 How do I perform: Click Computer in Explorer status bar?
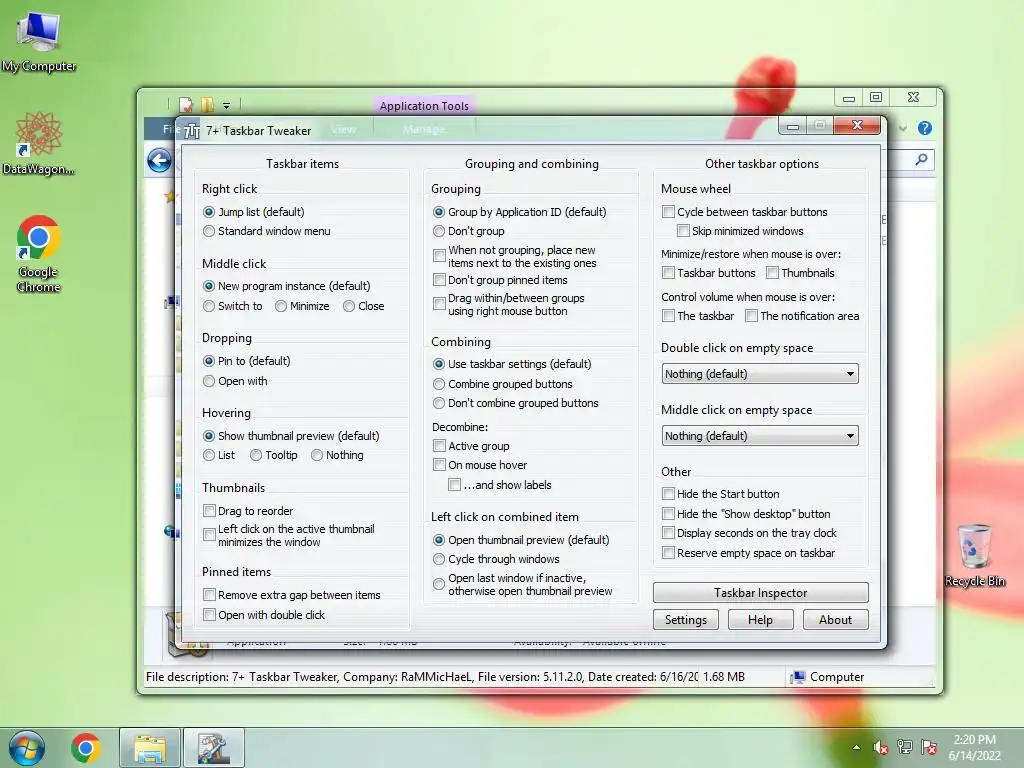[x=827, y=677]
